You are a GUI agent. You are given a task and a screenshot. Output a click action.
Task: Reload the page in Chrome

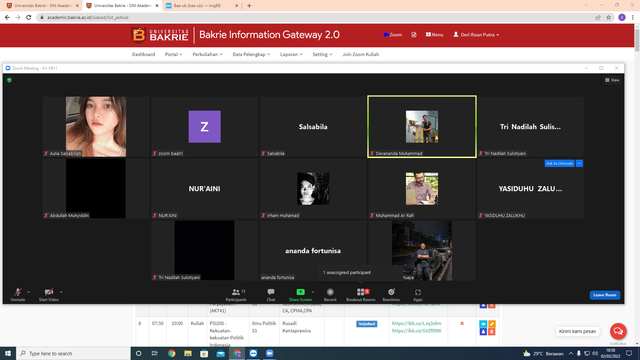pyautogui.click(x=29, y=17)
